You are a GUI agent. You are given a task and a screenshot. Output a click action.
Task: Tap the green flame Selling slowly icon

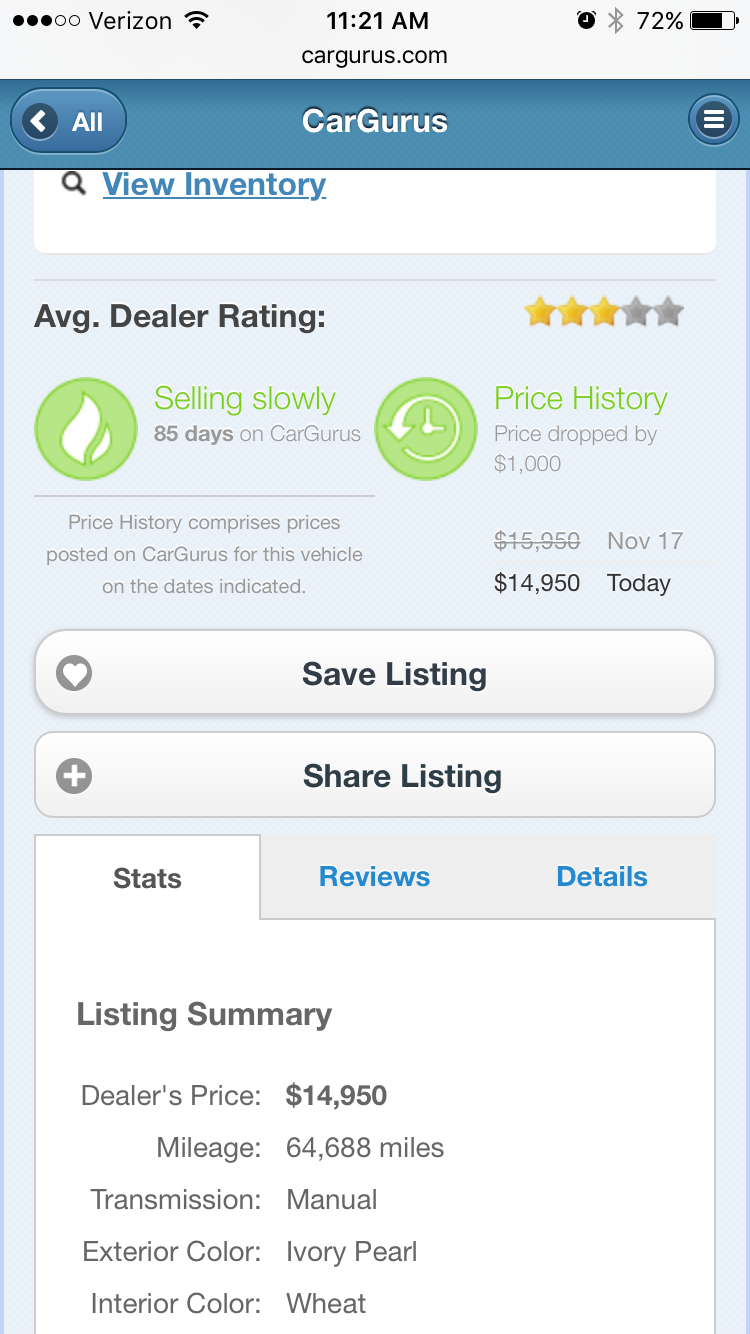[86, 429]
